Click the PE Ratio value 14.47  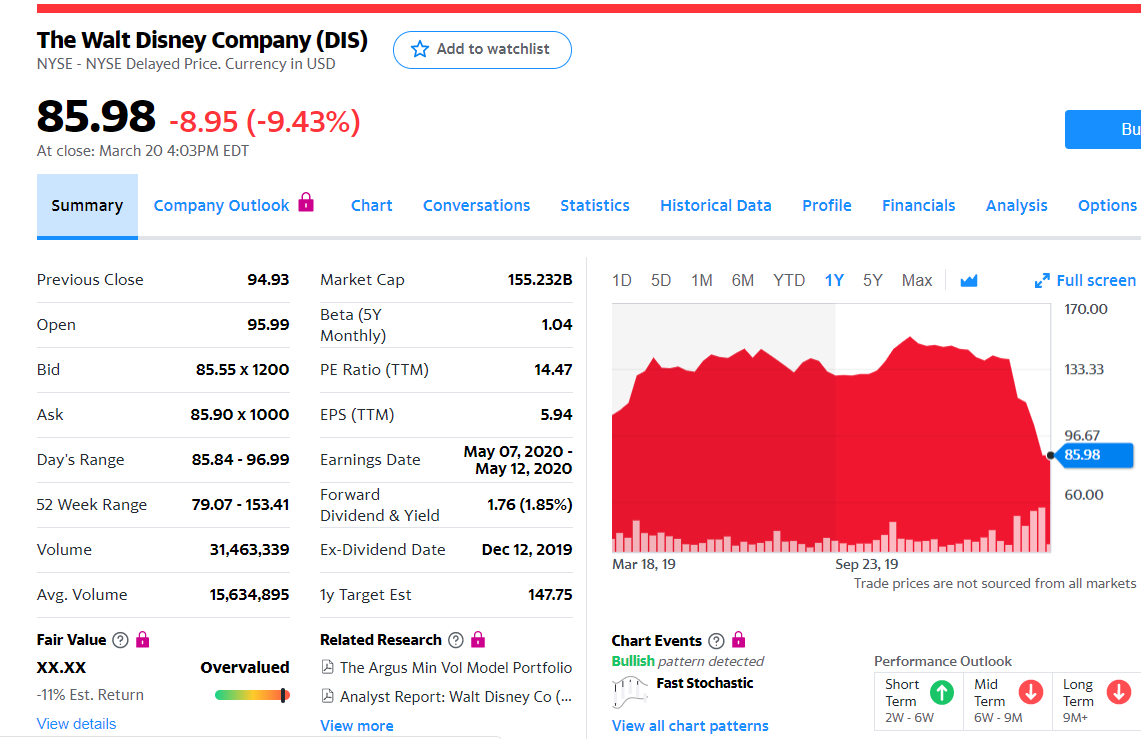click(553, 370)
